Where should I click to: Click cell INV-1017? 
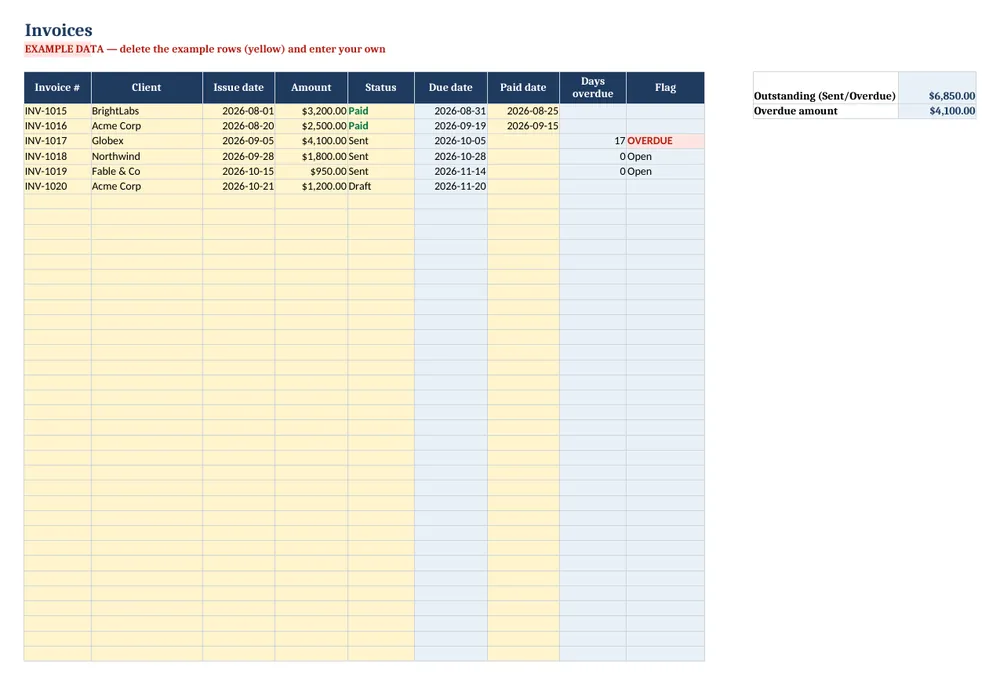(x=57, y=141)
